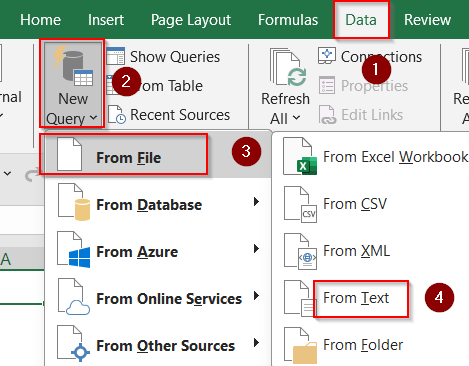The image size is (469, 366).
Task: Click the redo arrow in quick access toolbar
Action: tap(33, 175)
